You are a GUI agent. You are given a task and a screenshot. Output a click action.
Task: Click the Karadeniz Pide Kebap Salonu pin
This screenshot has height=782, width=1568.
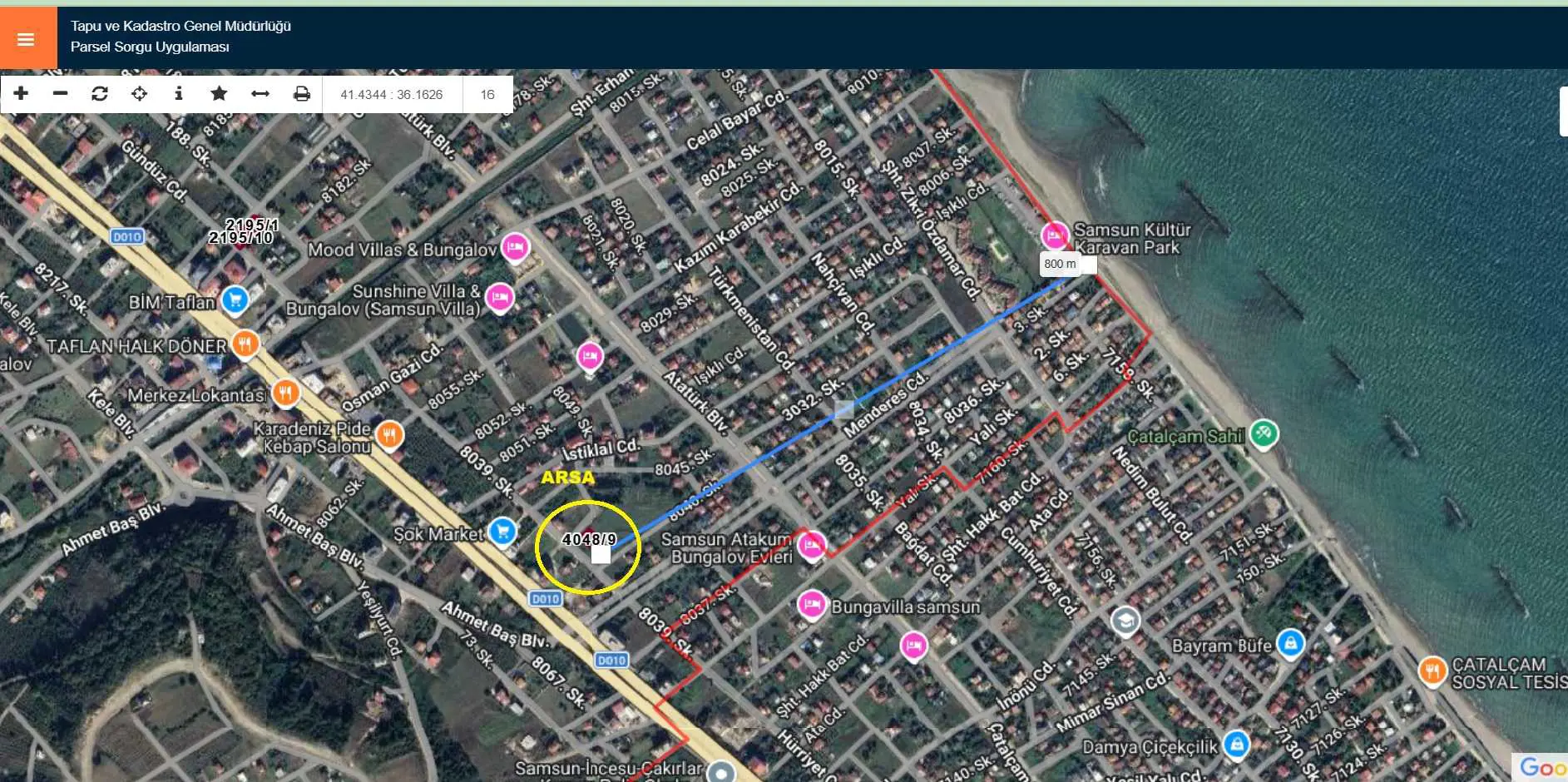click(389, 433)
